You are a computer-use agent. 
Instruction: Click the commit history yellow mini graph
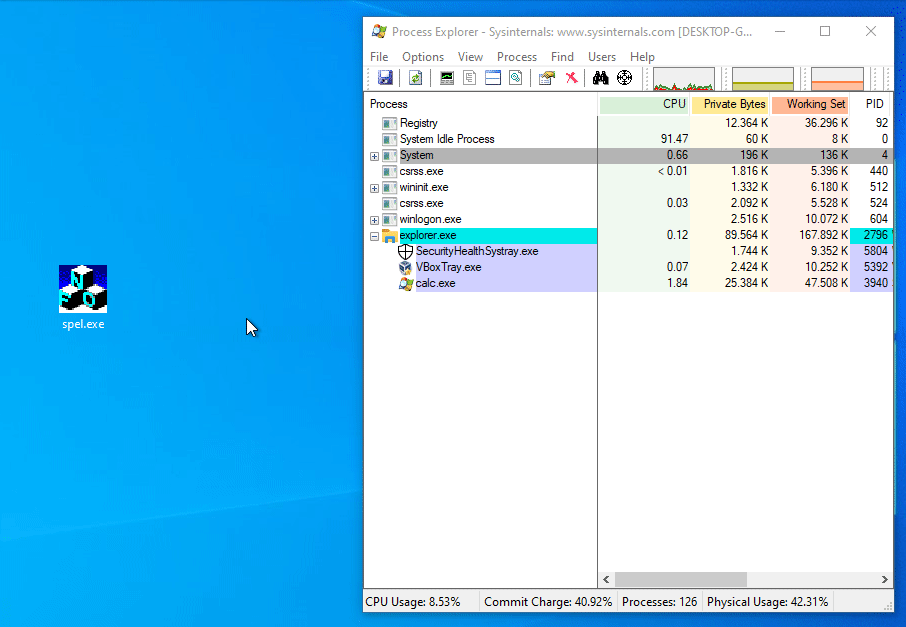763,79
